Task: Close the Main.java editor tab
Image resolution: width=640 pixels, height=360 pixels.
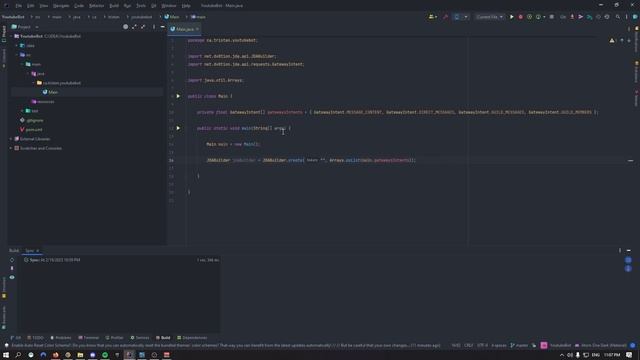Action: click(x=197, y=29)
